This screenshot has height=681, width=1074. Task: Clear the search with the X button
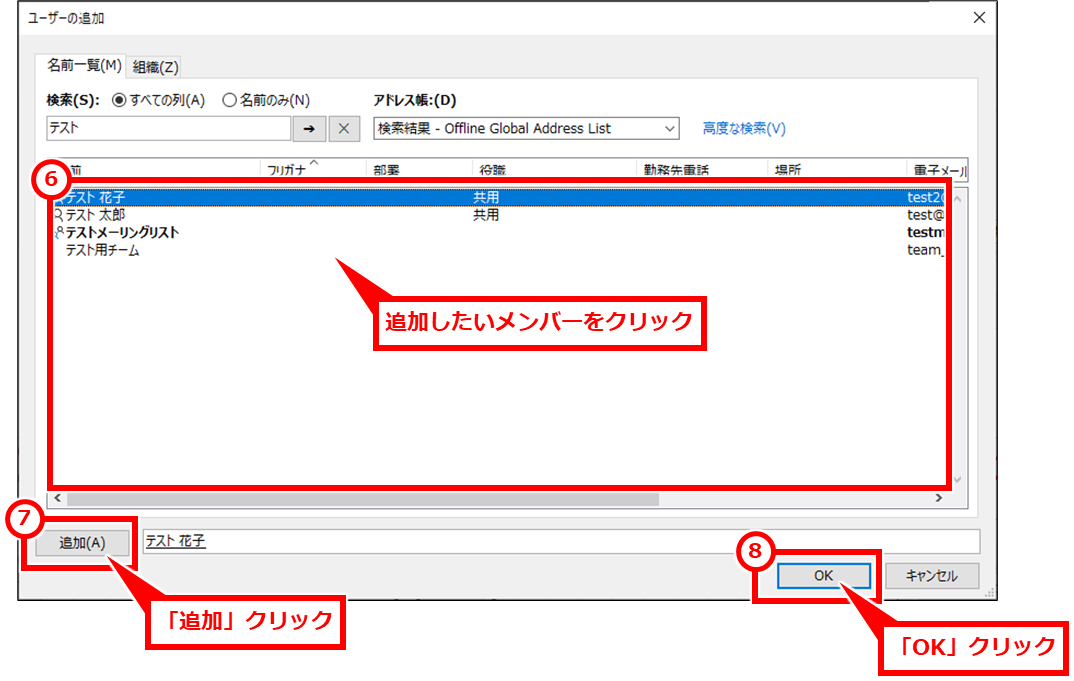tap(344, 129)
